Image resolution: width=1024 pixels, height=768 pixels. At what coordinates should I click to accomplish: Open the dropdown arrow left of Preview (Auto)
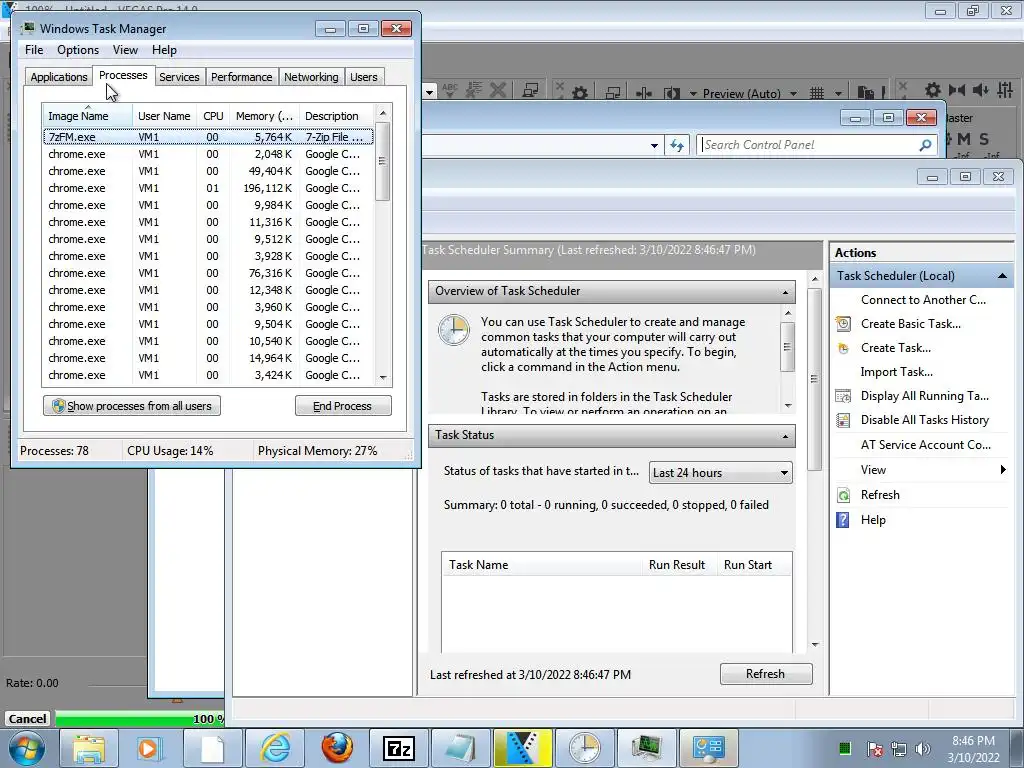point(693,94)
